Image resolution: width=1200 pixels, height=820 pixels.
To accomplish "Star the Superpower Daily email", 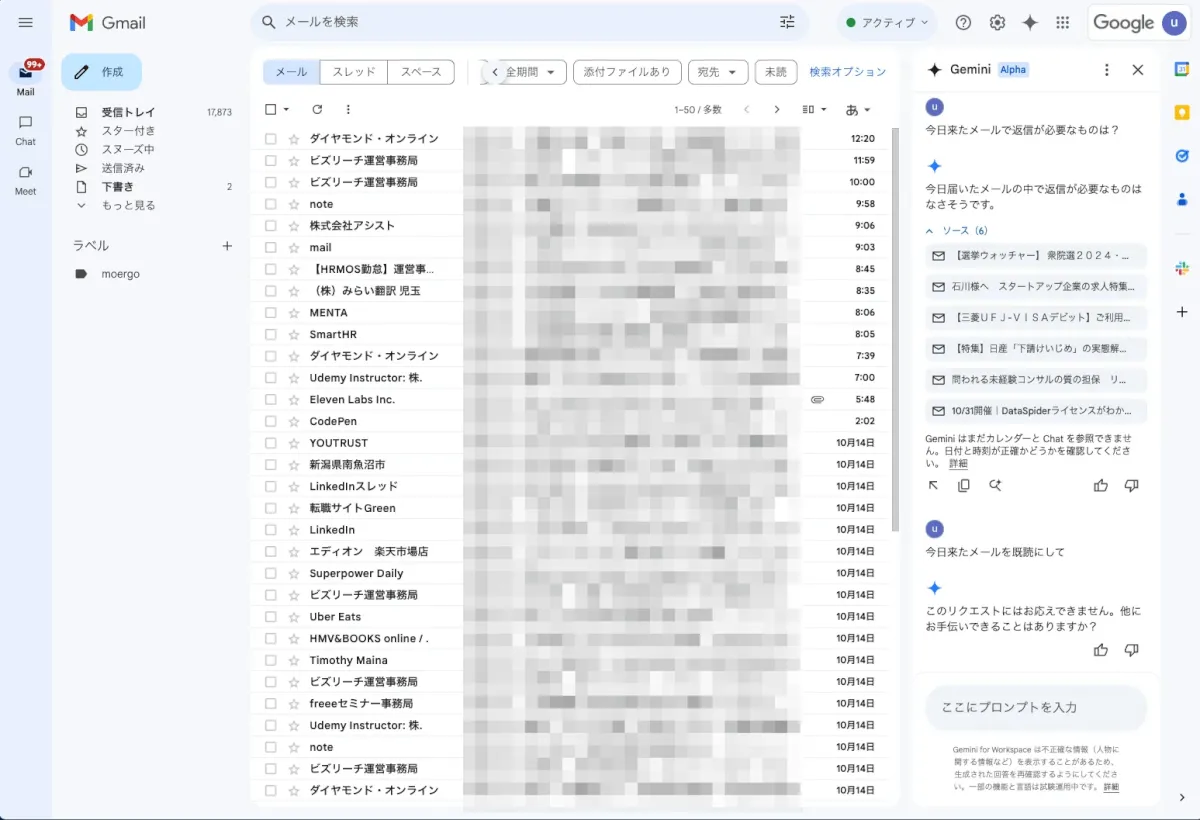I will click(x=293, y=573).
